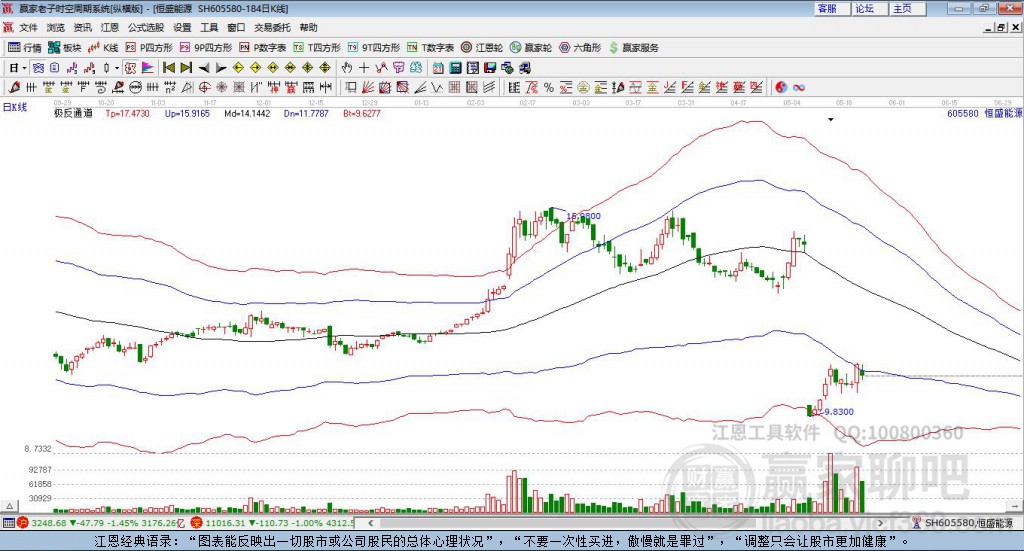Viewport: 1024px width, 551px height.
Task: Open the 日 period dropdown arrow
Action: coord(24,68)
